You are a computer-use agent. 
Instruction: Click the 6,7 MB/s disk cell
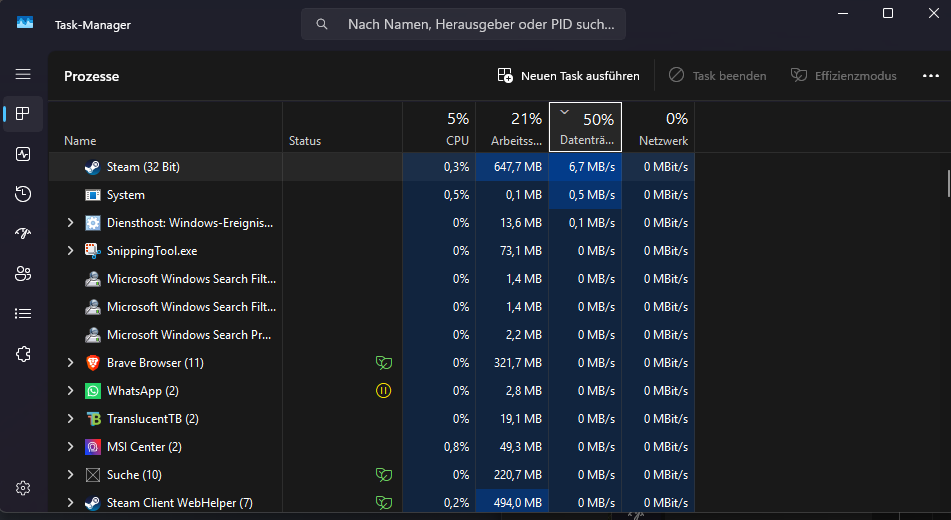[x=585, y=167]
